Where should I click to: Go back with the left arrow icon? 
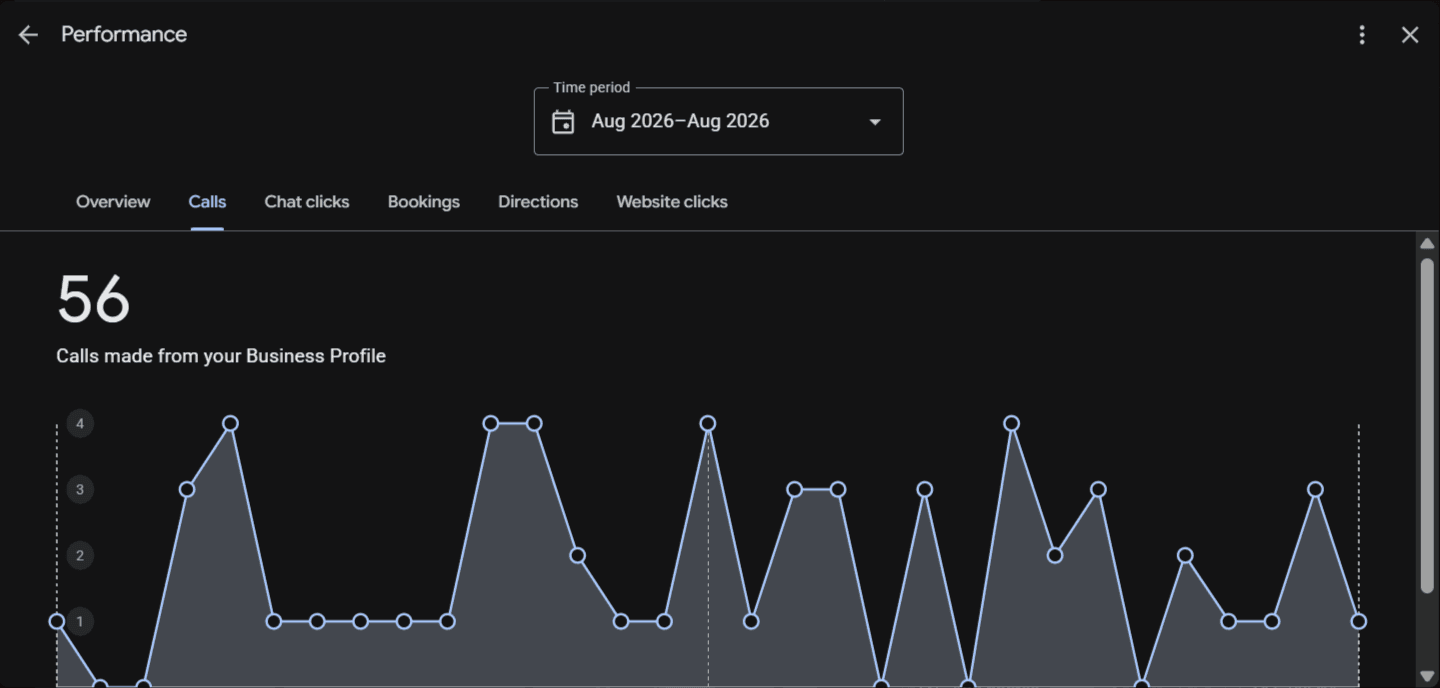pyautogui.click(x=28, y=35)
